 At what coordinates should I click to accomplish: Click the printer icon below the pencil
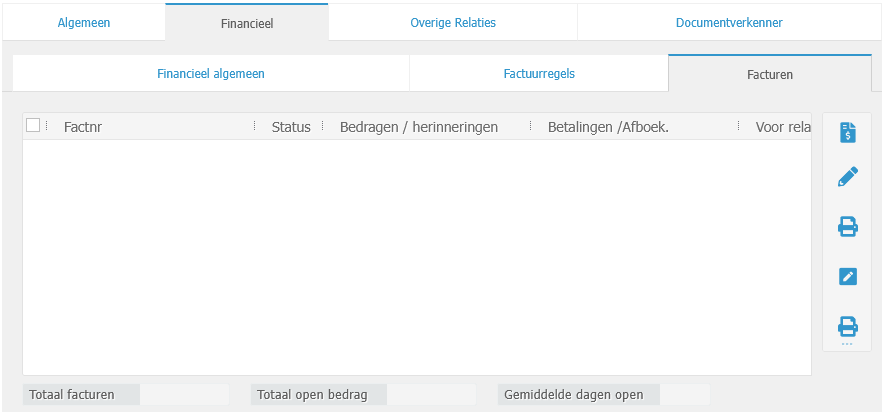[x=847, y=227]
